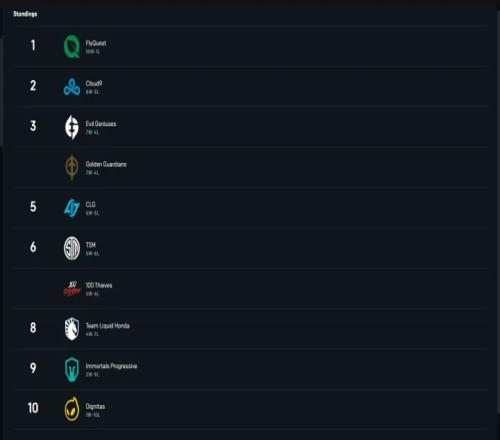Click the Golden Guardians logo
Screen dimensions: 500x440
click(72, 167)
